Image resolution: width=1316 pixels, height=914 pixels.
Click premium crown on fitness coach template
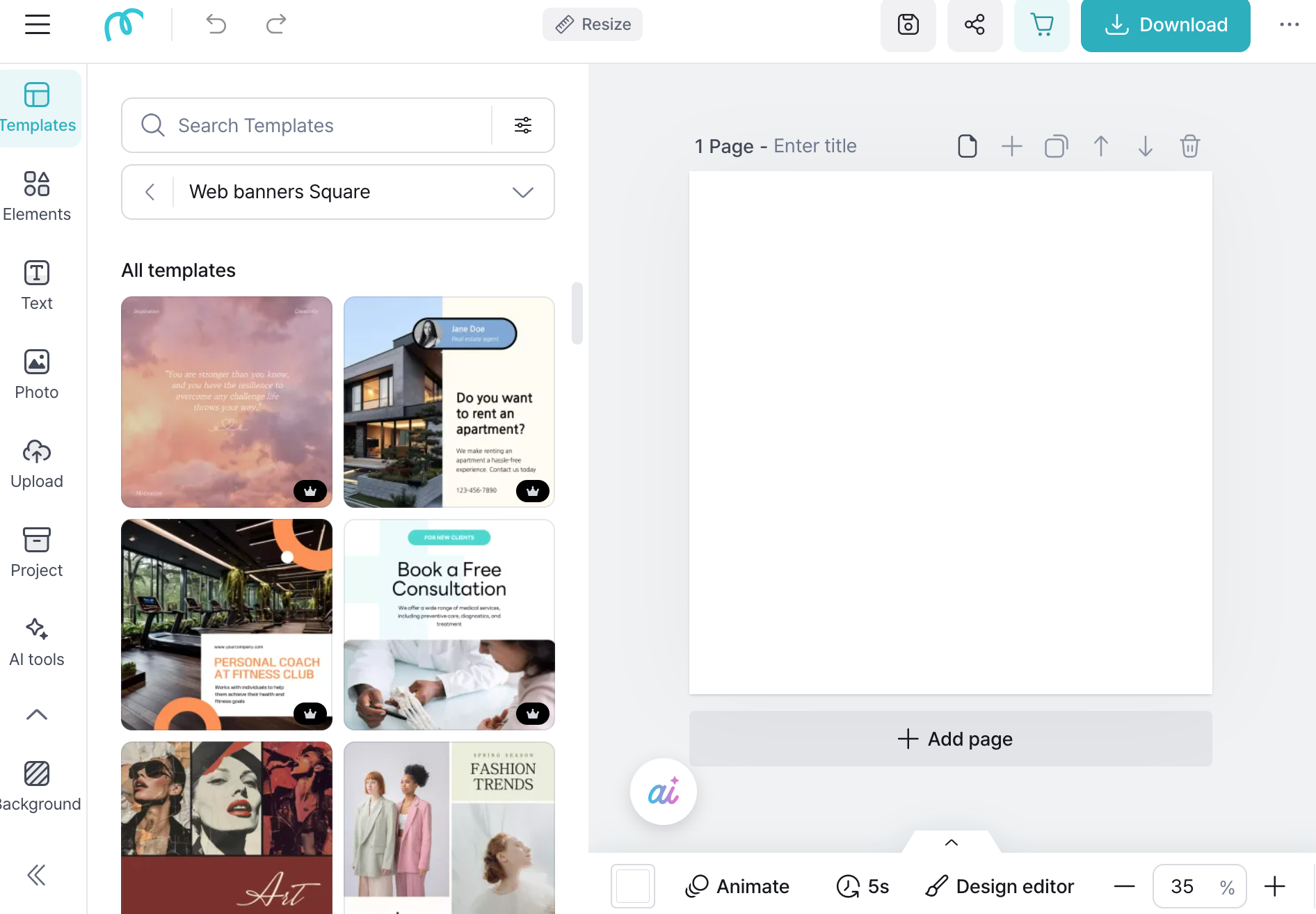point(310,714)
